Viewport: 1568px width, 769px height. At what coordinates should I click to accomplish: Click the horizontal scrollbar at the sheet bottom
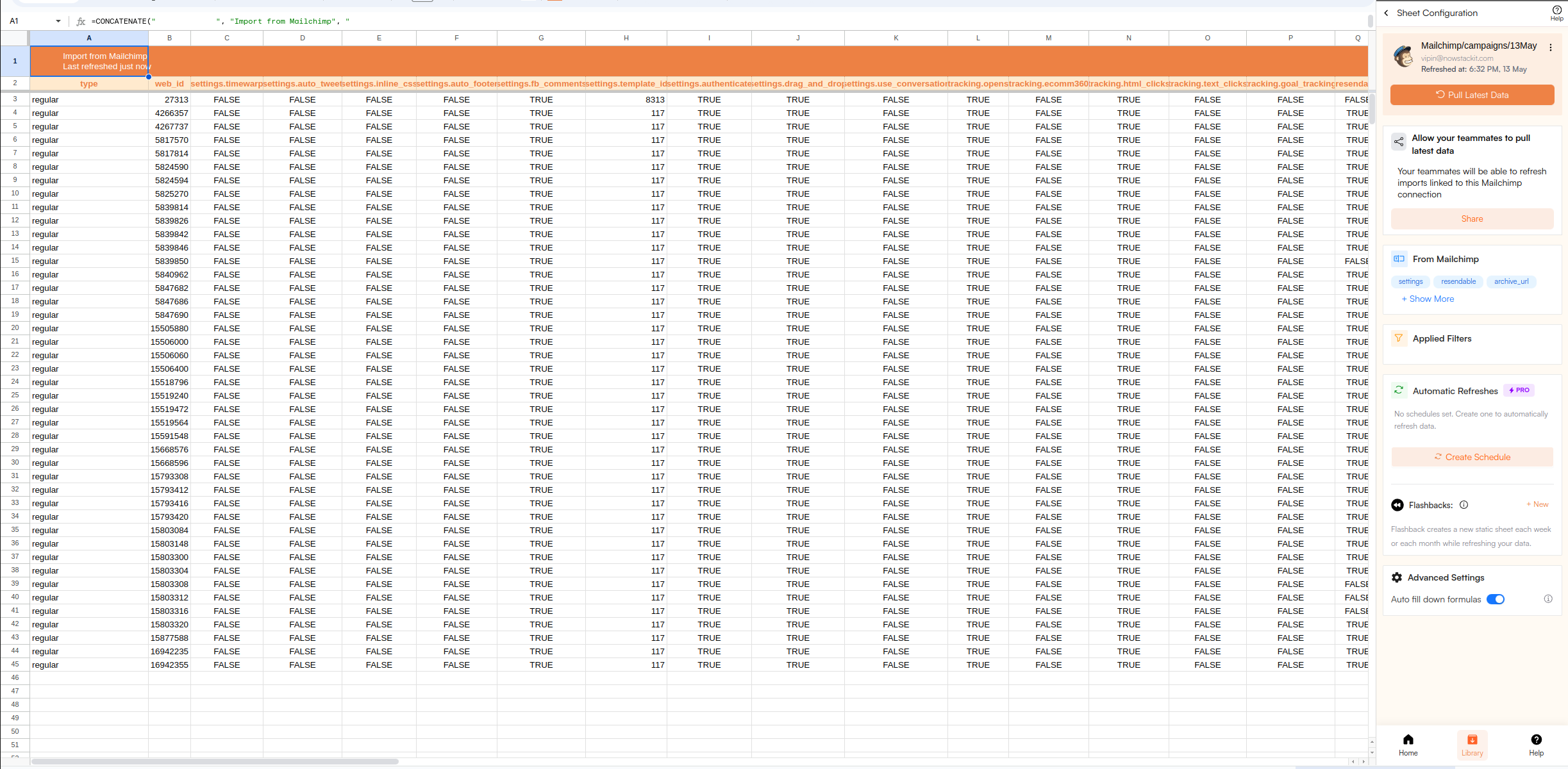tap(215, 761)
